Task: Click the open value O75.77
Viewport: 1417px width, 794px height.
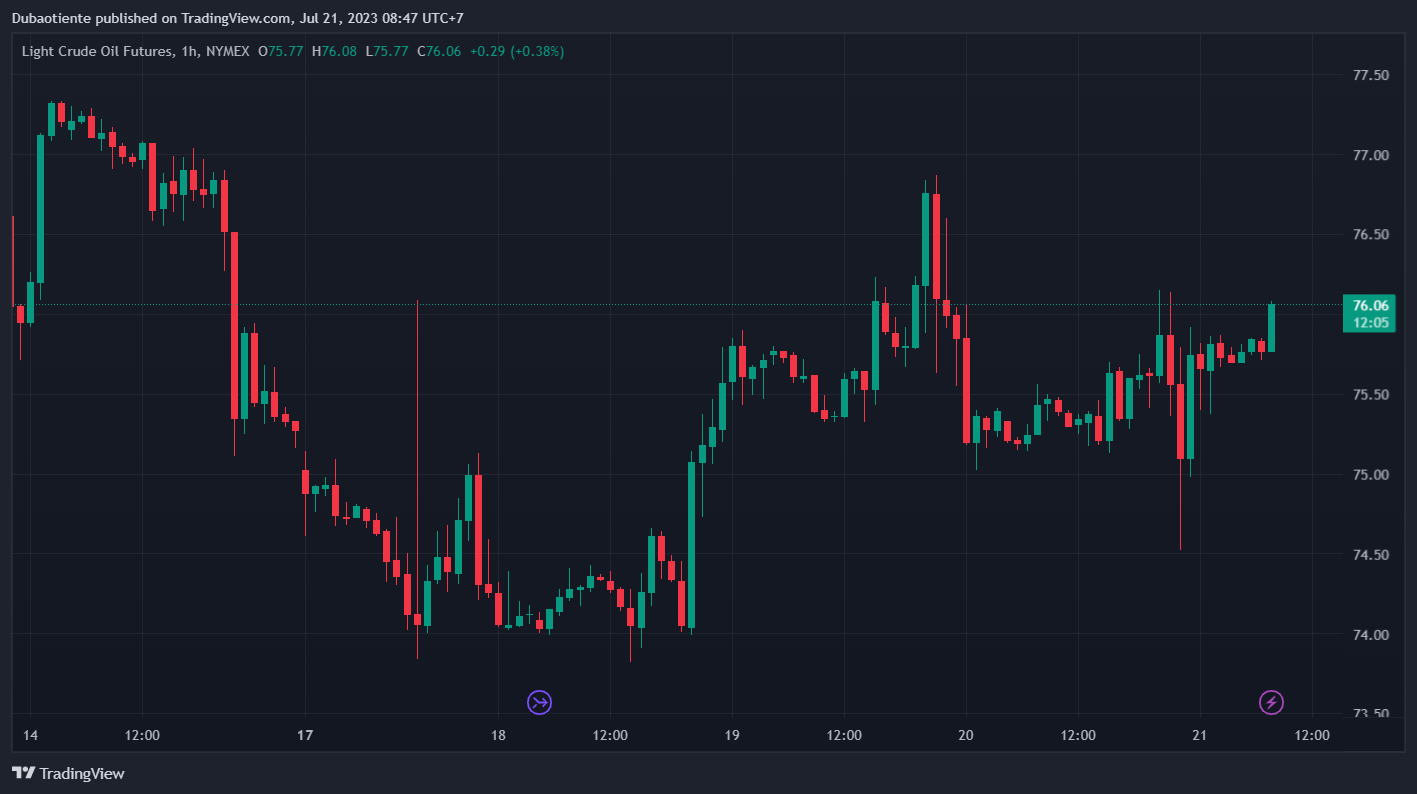Action: pos(281,51)
